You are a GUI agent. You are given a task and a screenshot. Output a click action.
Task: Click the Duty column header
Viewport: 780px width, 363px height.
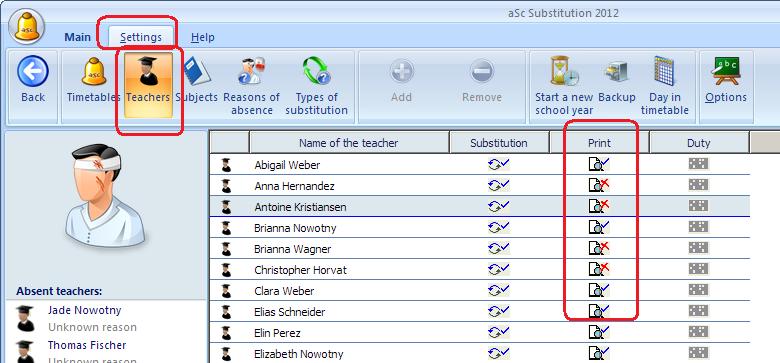pyautogui.click(x=699, y=143)
